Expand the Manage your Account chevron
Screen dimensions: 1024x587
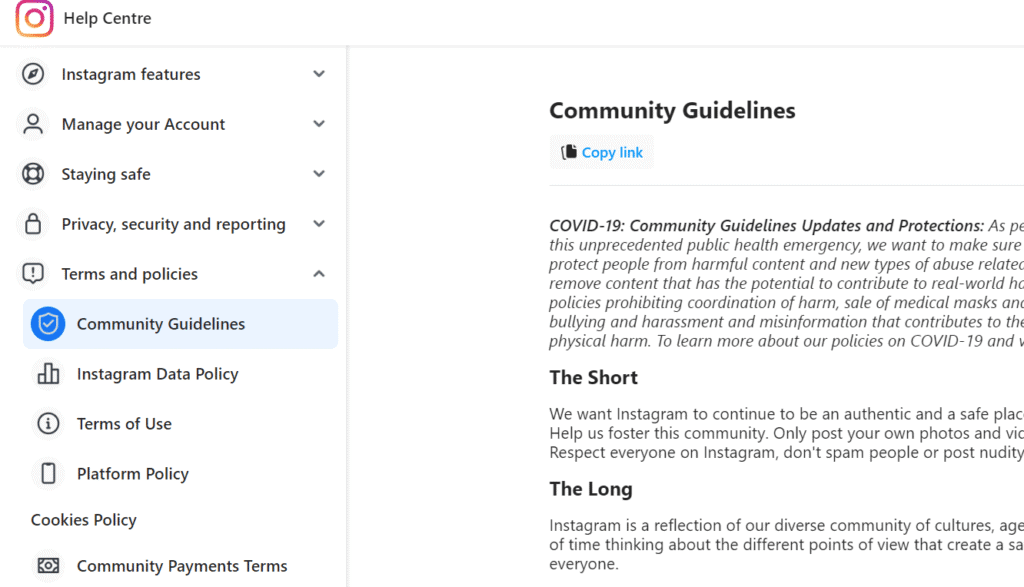click(319, 124)
